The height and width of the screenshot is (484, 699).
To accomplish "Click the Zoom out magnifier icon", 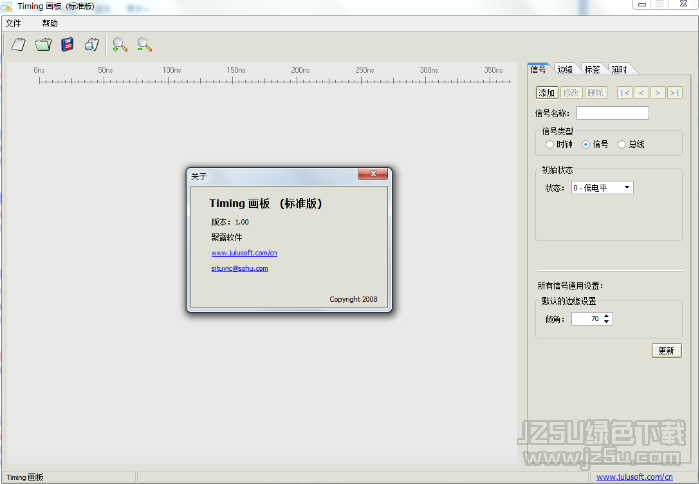I will point(144,45).
